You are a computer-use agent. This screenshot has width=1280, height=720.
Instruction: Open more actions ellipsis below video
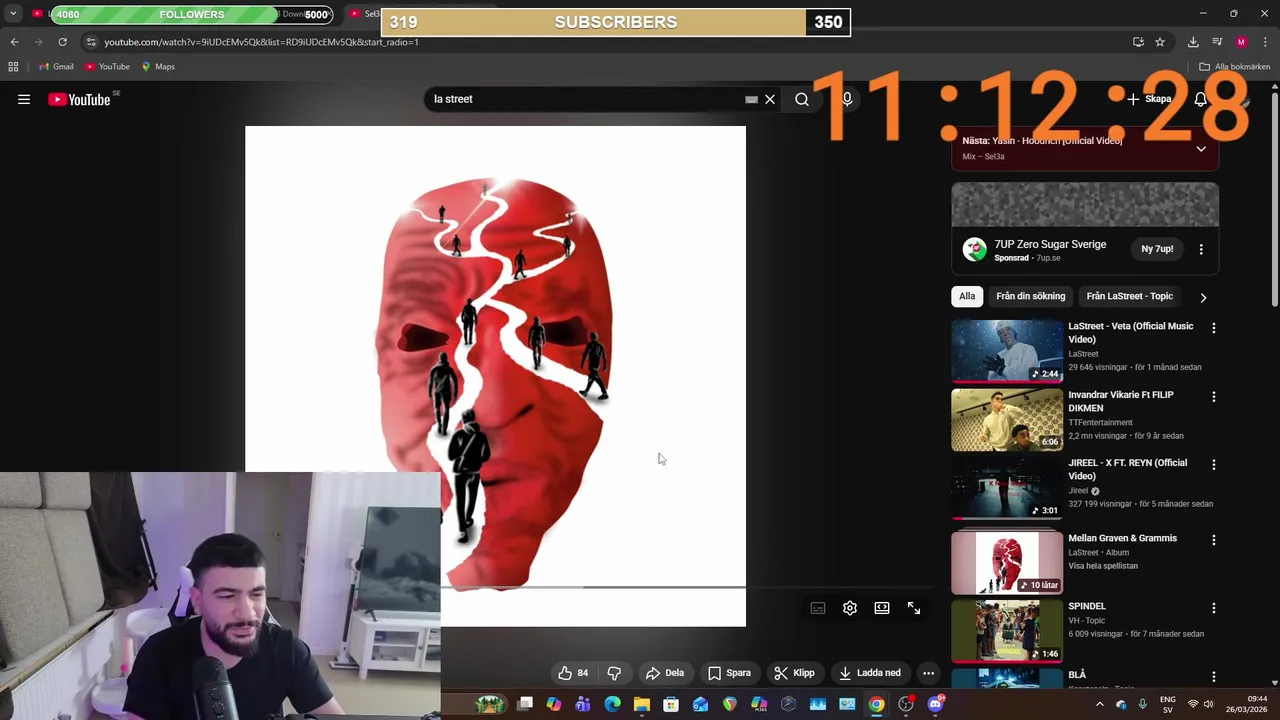928,673
